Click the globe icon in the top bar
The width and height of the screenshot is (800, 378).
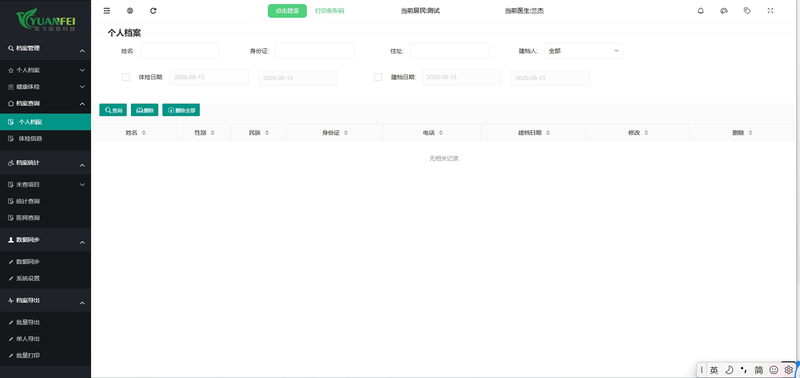click(130, 11)
